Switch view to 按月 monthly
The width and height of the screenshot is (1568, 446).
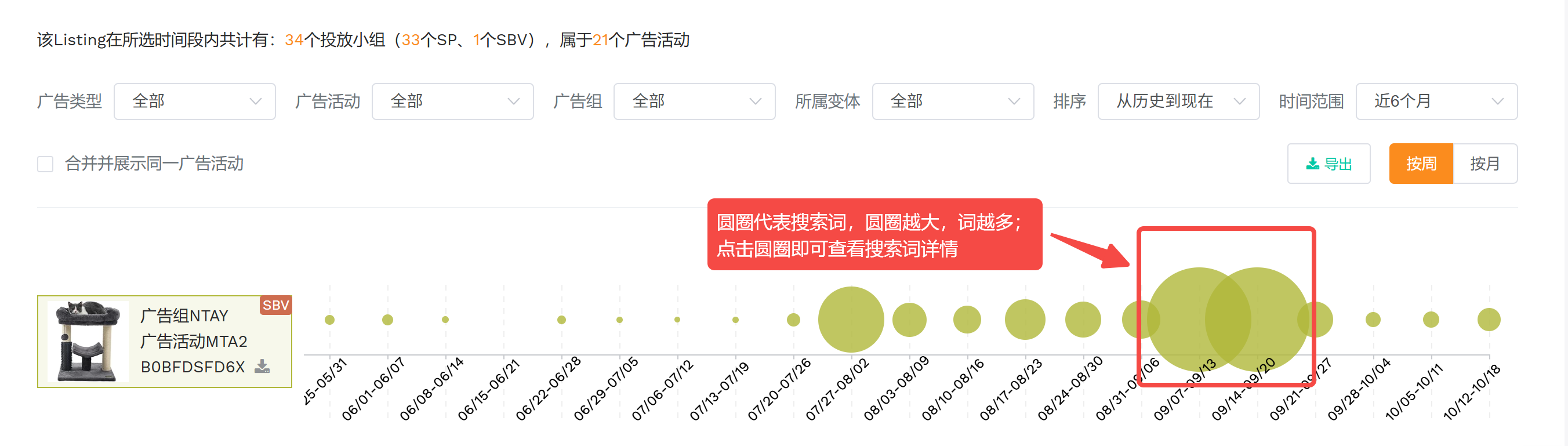[1484, 164]
